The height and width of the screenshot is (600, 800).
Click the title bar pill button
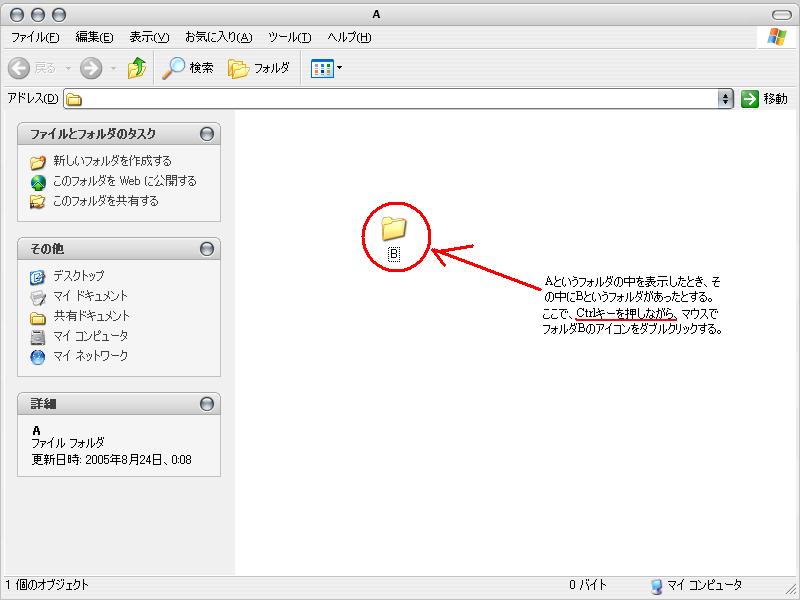point(781,15)
